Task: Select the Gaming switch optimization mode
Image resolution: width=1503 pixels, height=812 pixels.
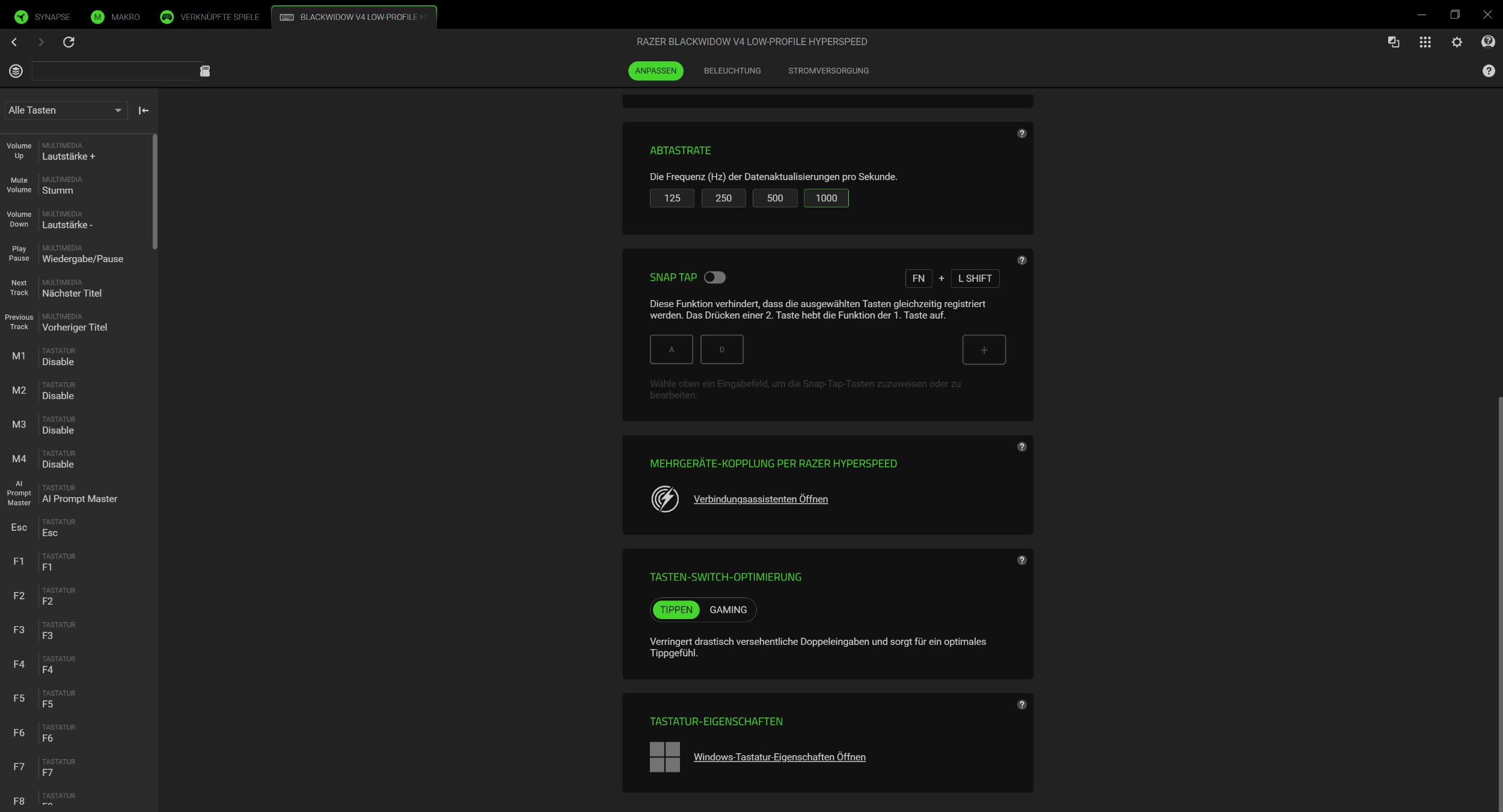Action: point(728,609)
